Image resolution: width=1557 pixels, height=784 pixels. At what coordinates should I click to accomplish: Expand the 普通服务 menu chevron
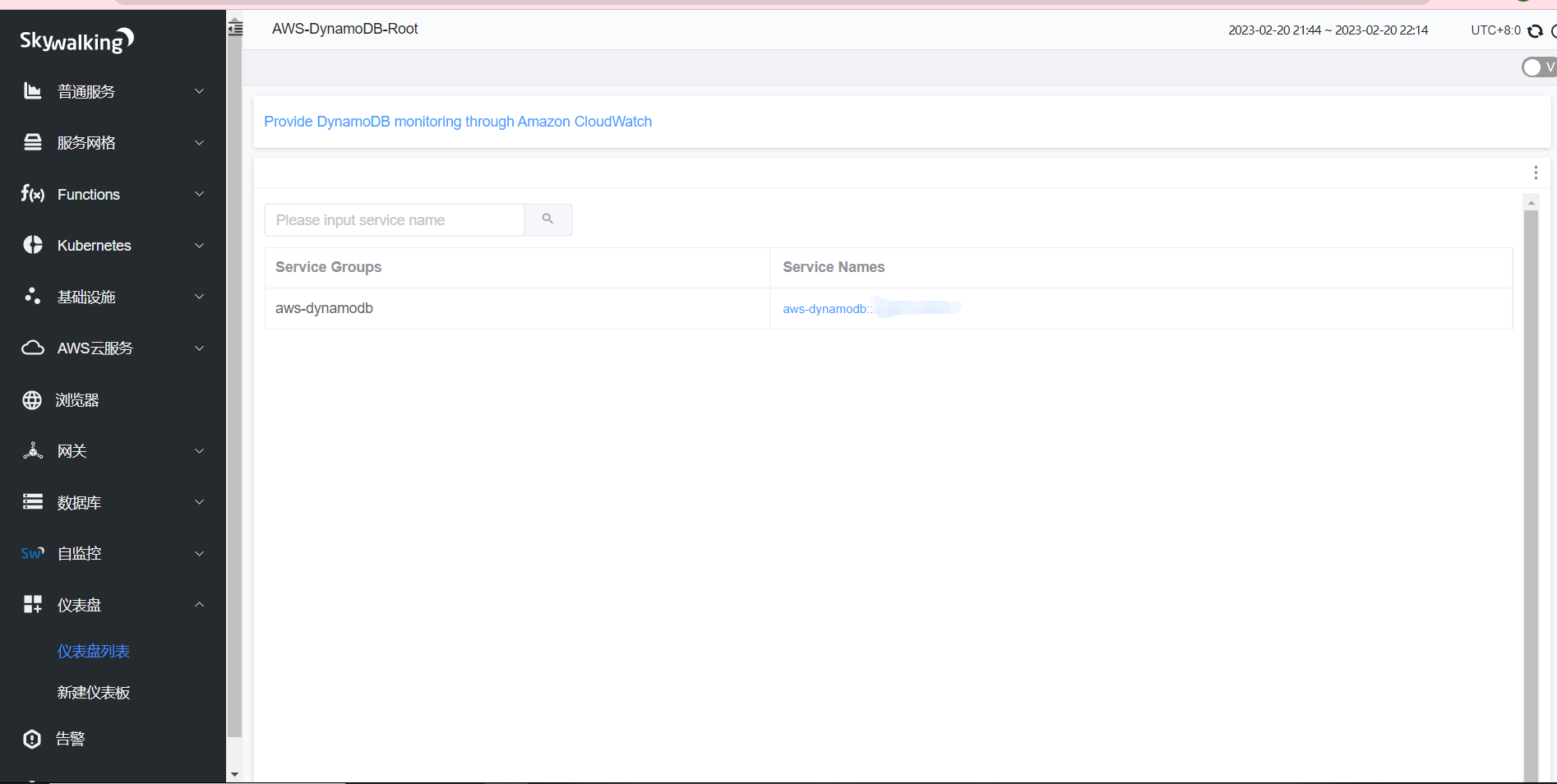[199, 91]
